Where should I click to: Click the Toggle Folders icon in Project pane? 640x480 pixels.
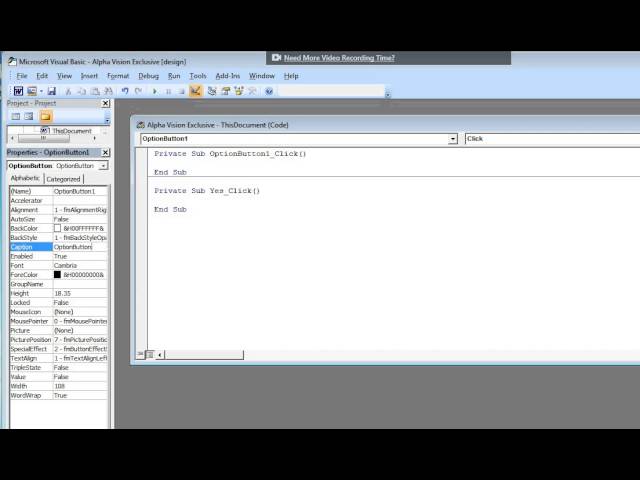45,117
